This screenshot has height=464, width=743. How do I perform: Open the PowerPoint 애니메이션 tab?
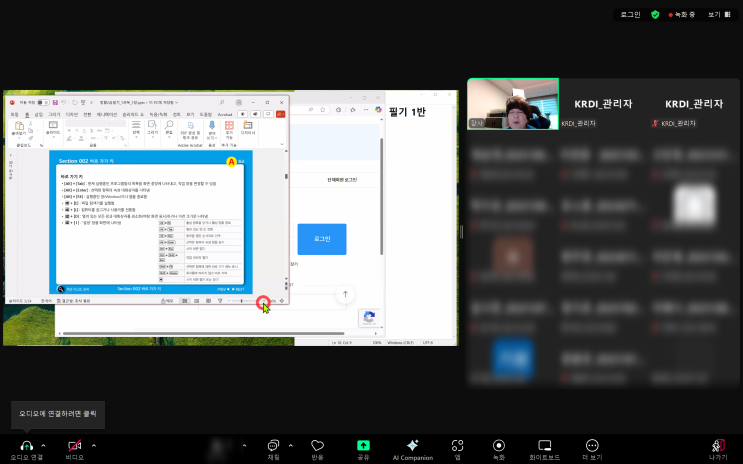[107, 114]
